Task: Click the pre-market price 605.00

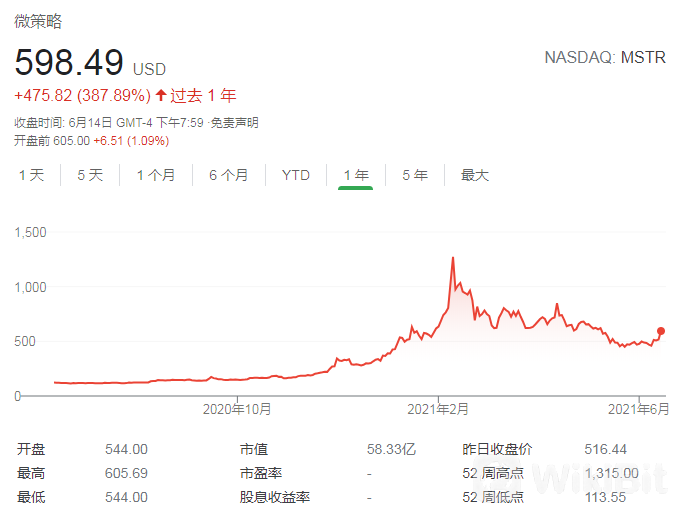Action: coord(71,141)
